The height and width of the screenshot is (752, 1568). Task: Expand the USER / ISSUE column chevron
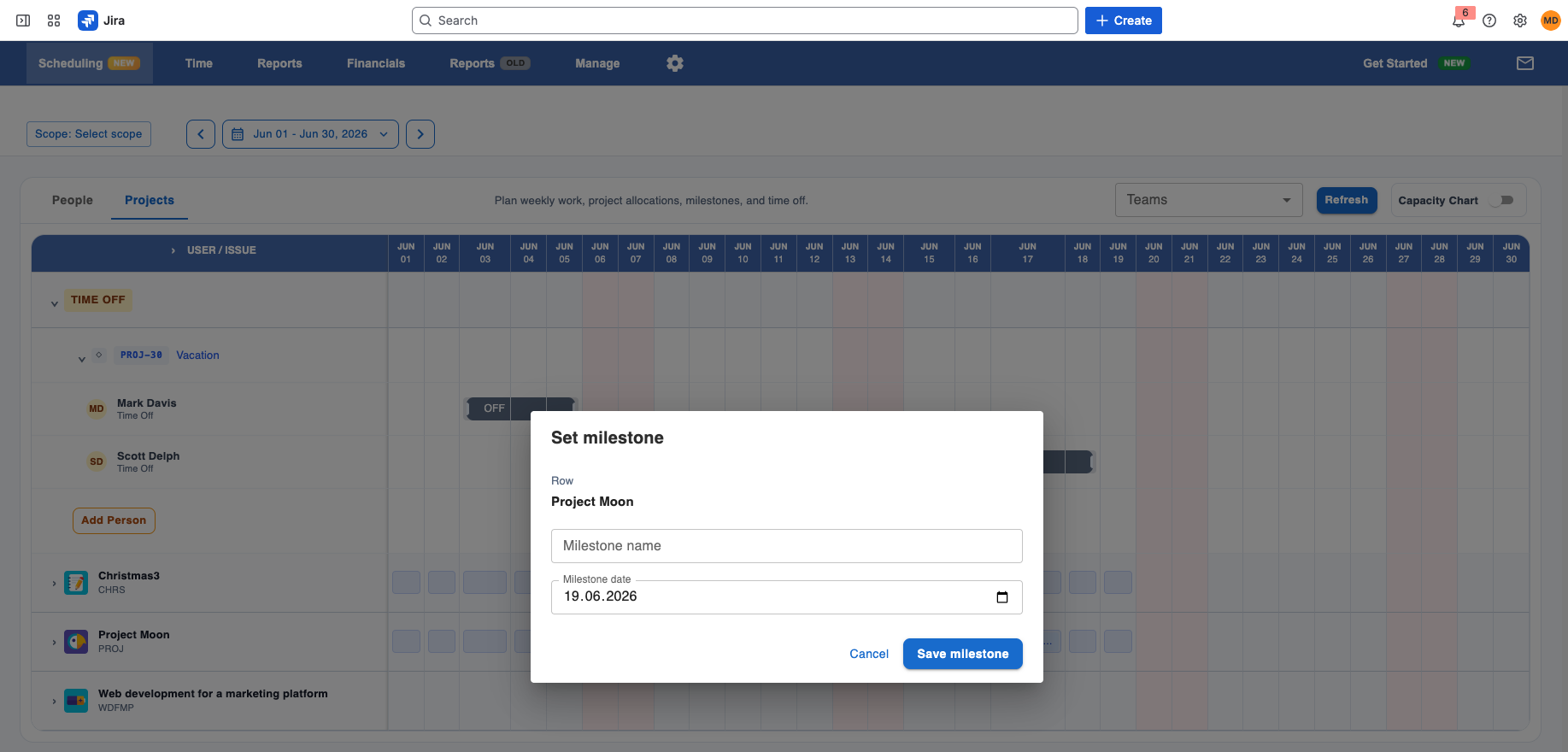[173, 250]
